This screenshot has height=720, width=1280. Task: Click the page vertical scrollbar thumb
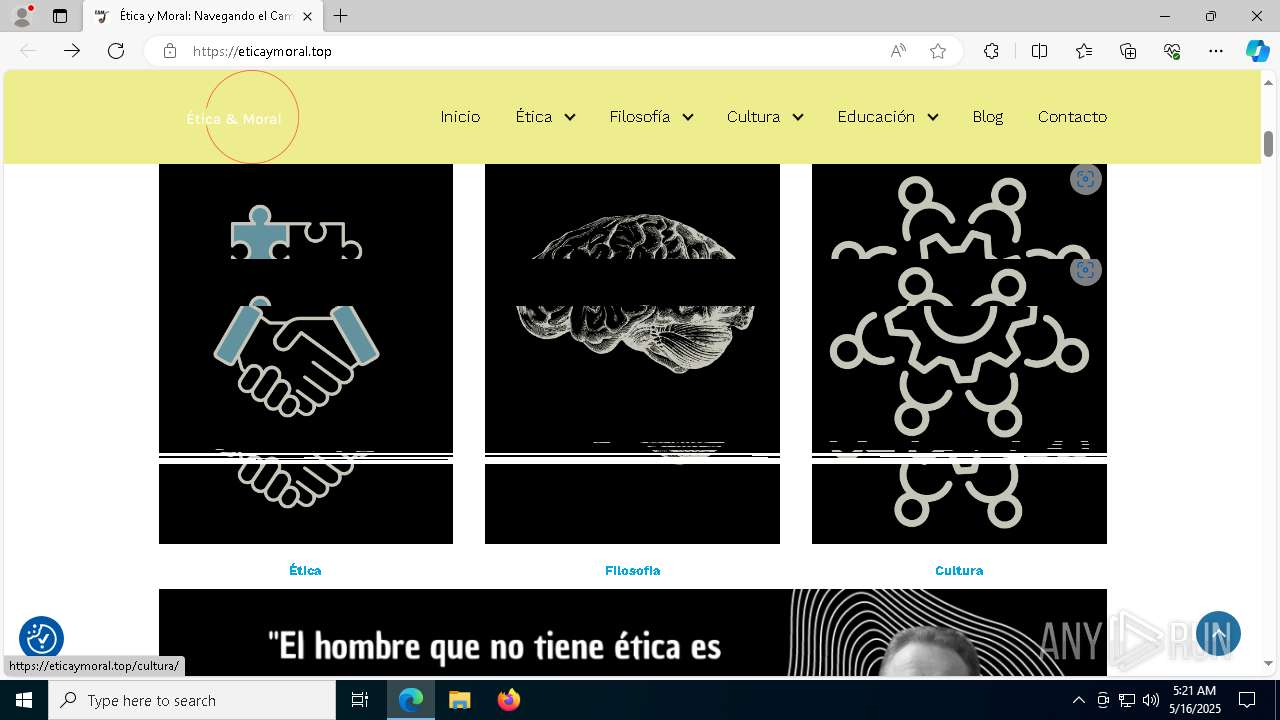coord(1268,144)
